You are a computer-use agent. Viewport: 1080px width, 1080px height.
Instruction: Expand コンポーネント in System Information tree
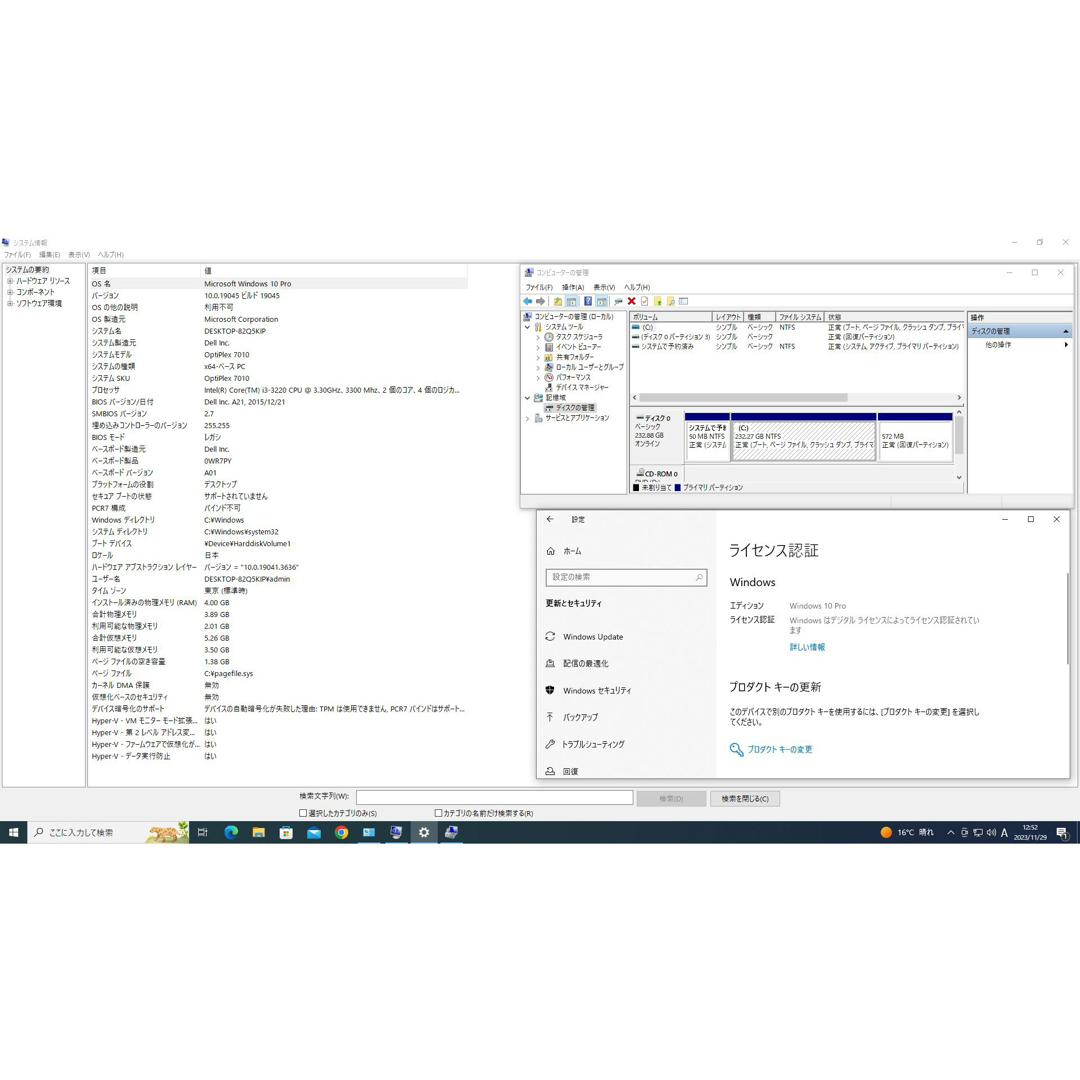(10, 292)
